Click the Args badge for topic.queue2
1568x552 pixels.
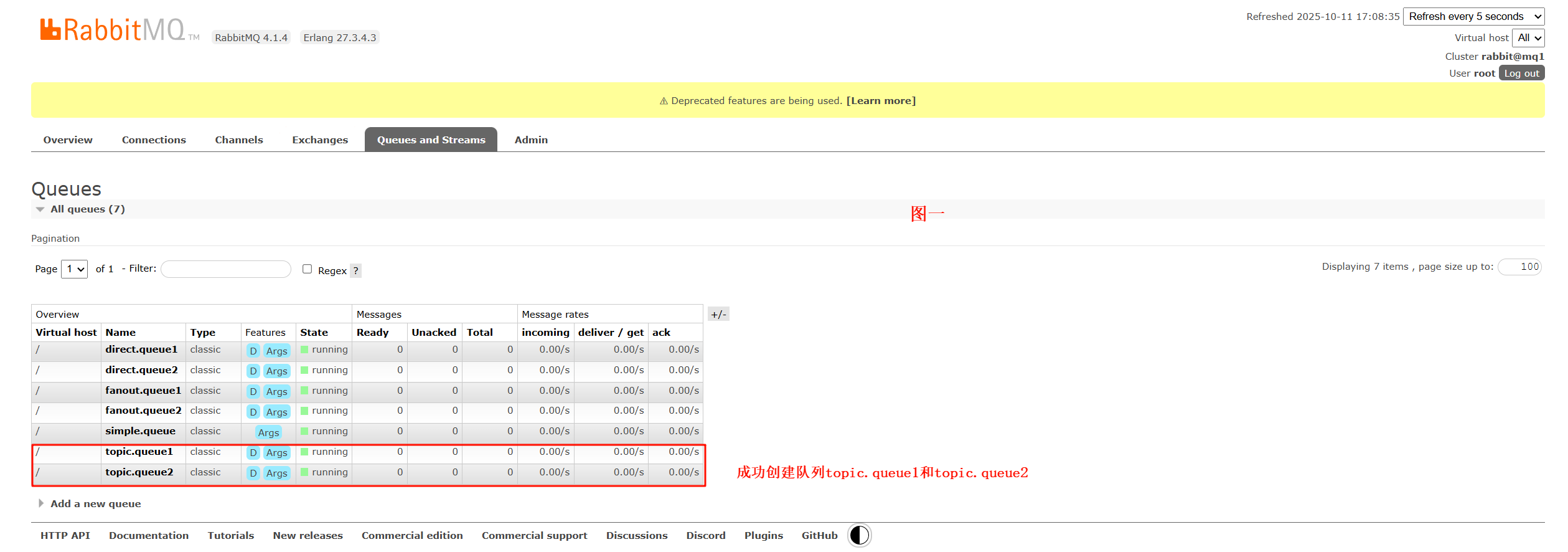(277, 473)
